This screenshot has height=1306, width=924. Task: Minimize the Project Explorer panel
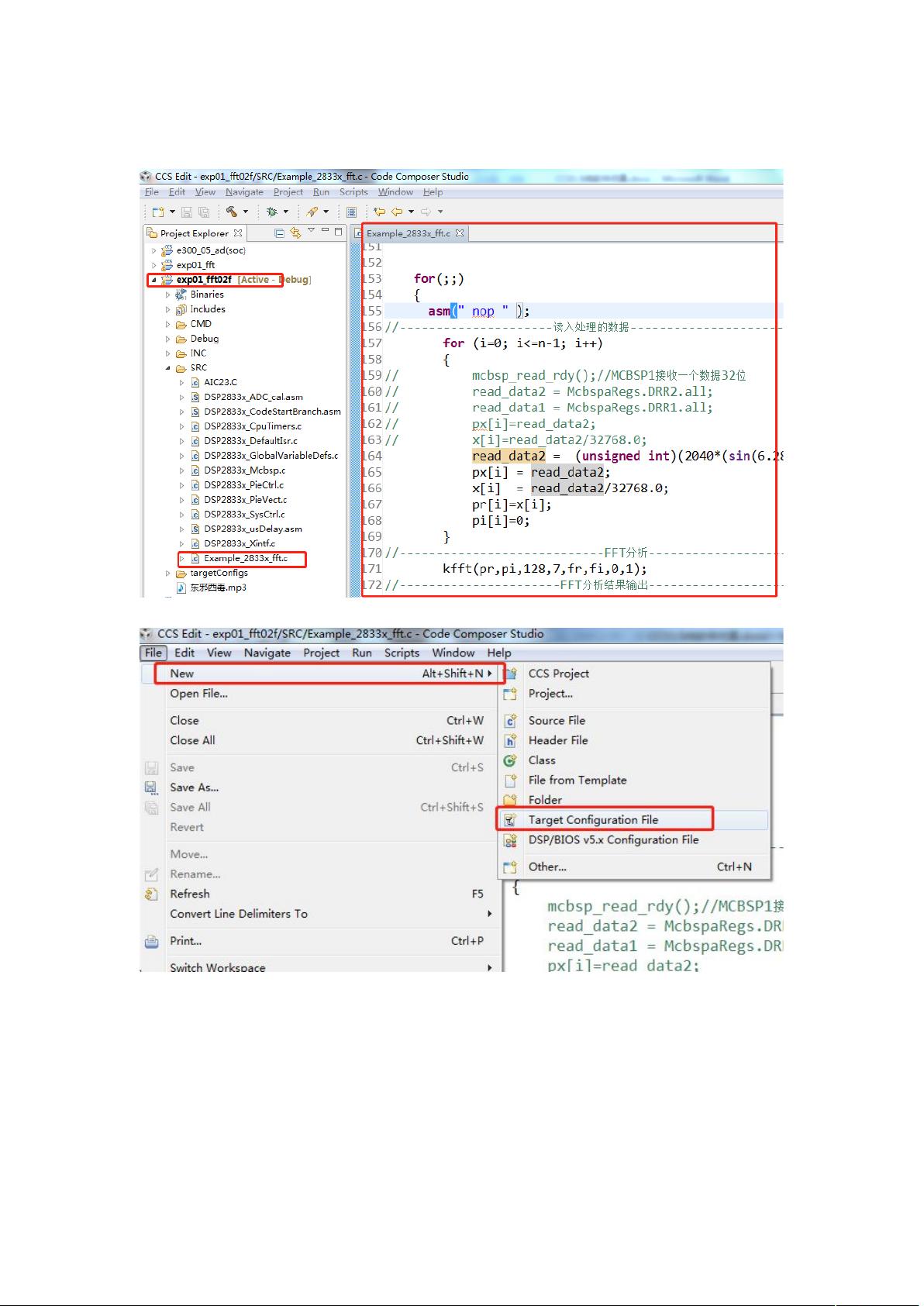coord(326,232)
